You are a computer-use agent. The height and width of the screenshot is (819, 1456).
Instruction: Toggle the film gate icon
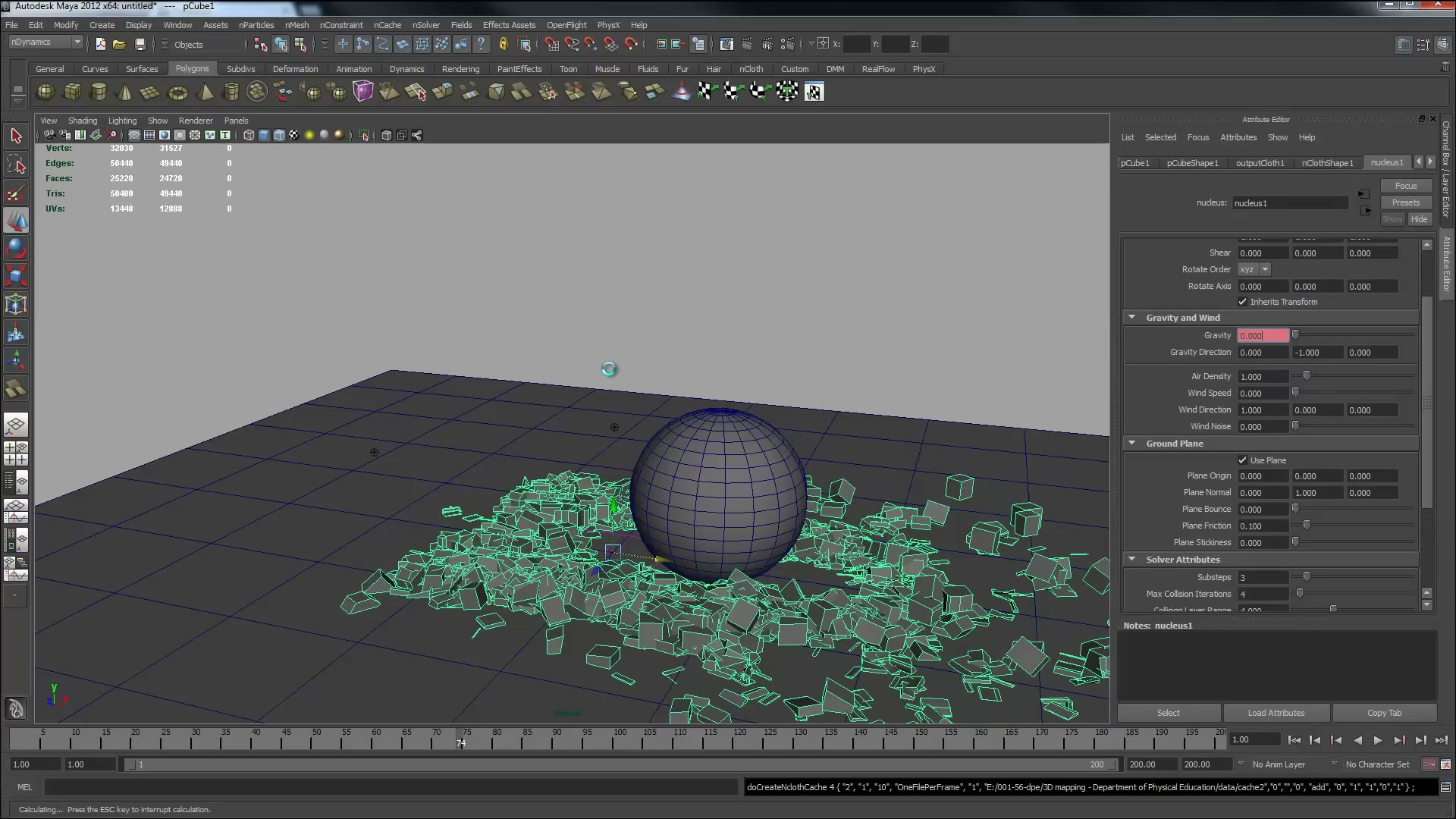149,135
